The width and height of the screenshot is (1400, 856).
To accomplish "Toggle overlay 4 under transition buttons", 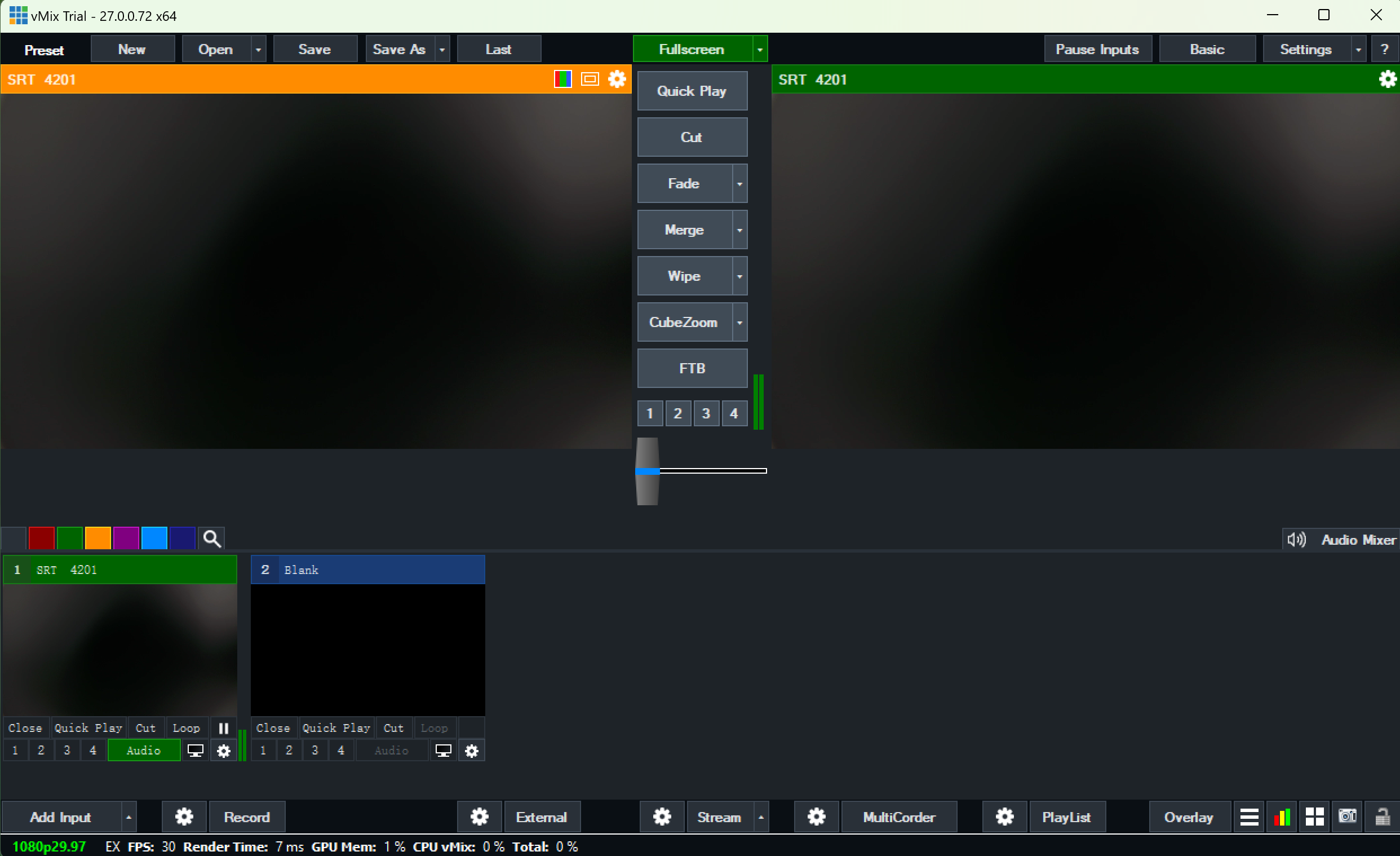I will (734, 413).
